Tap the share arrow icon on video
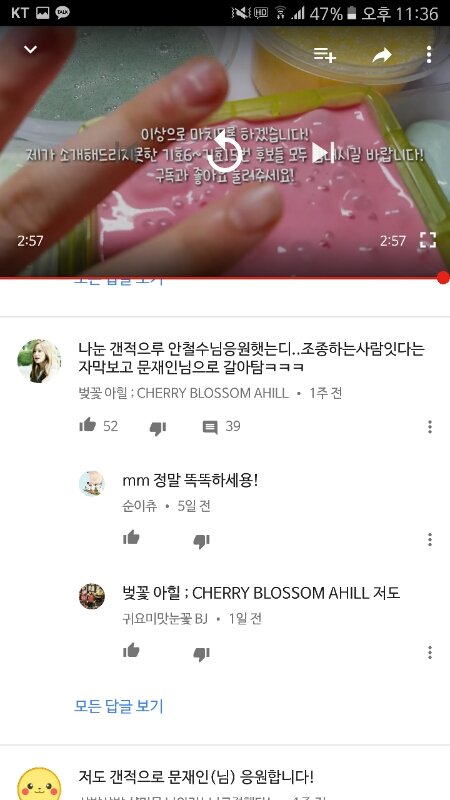The image size is (450, 800). (x=381, y=55)
